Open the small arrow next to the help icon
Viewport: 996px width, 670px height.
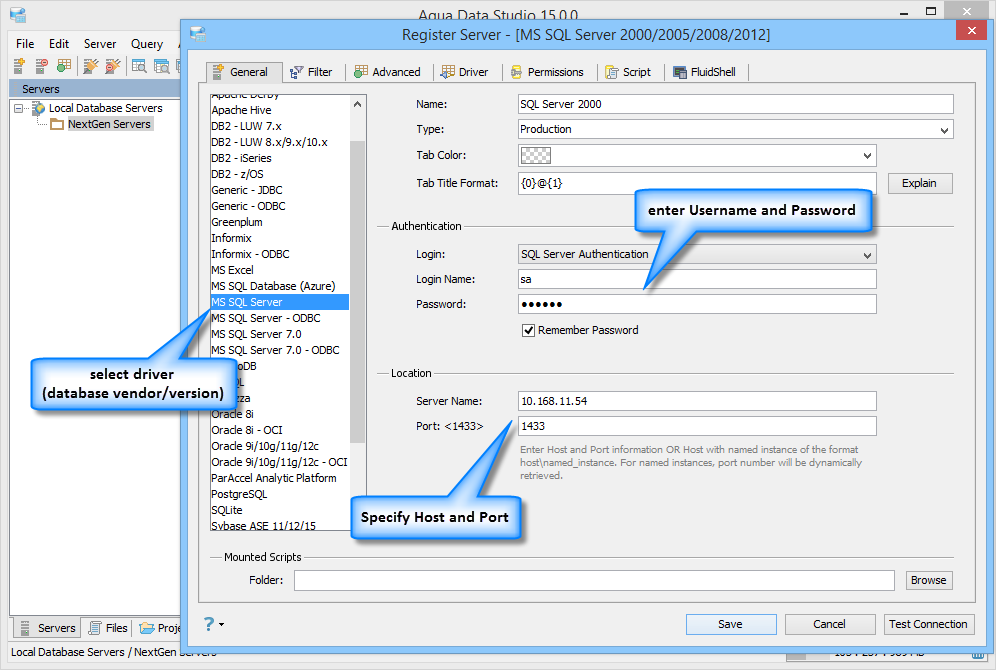coord(221,624)
